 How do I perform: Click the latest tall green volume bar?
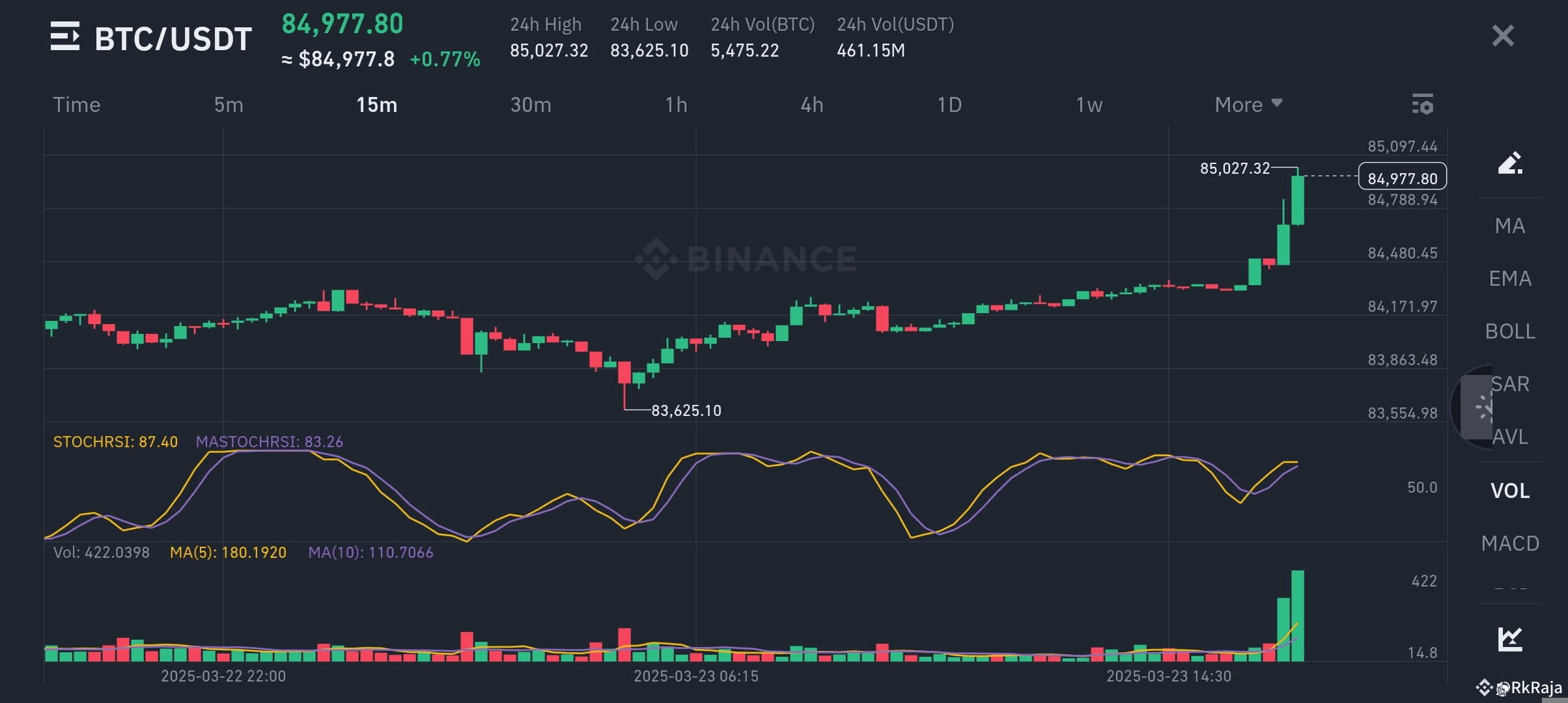[1298, 616]
